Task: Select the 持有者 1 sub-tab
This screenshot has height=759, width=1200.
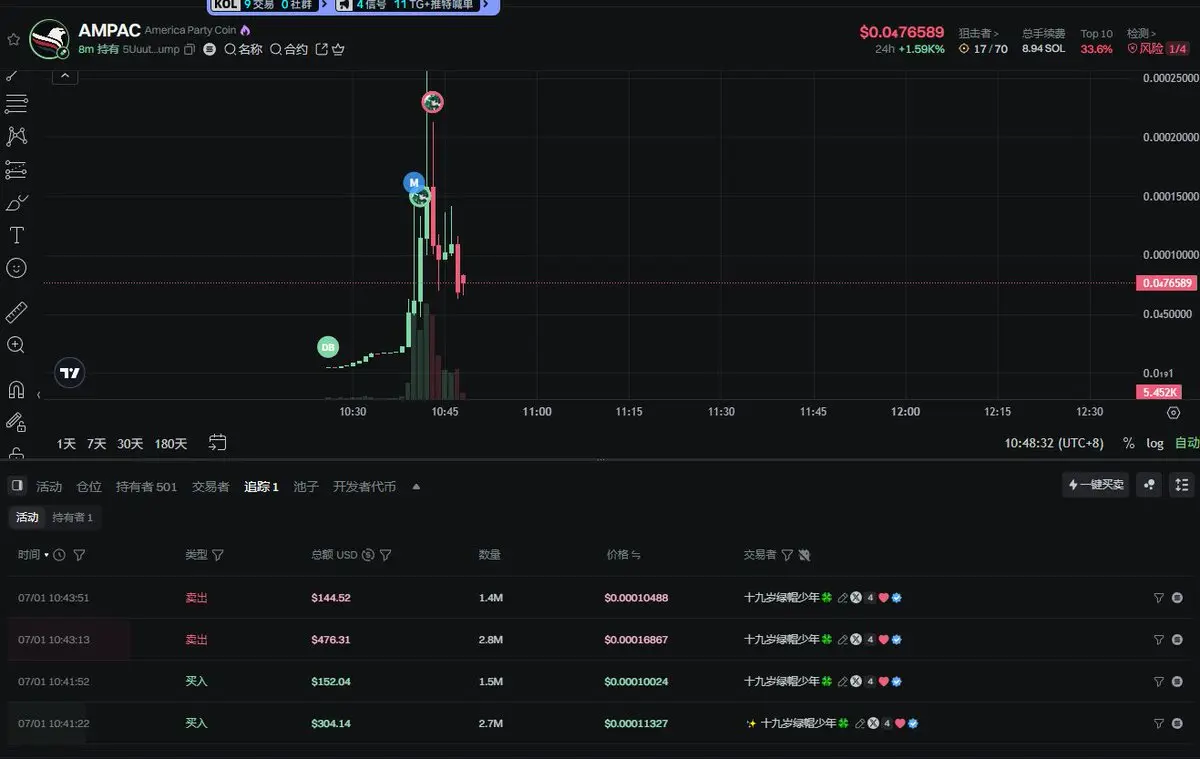Action: (x=72, y=518)
